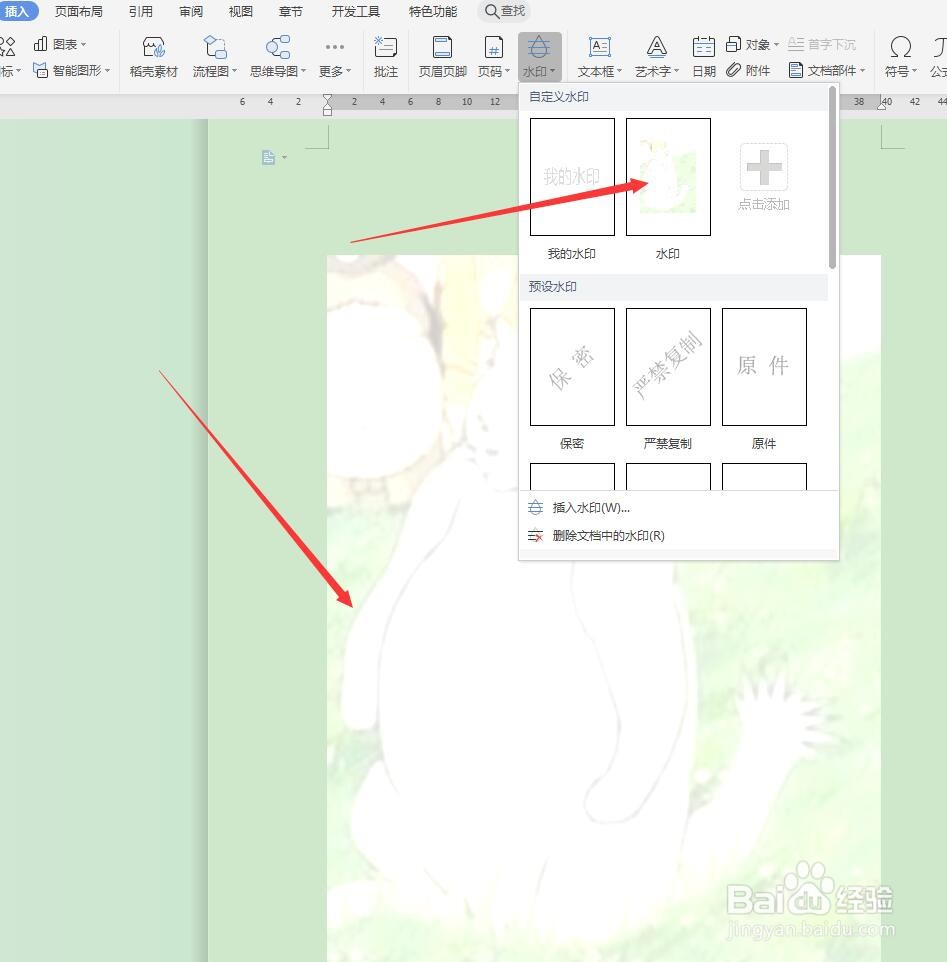
Task: Expand the 页码 dropdown arrow
Action: point(507,71)
